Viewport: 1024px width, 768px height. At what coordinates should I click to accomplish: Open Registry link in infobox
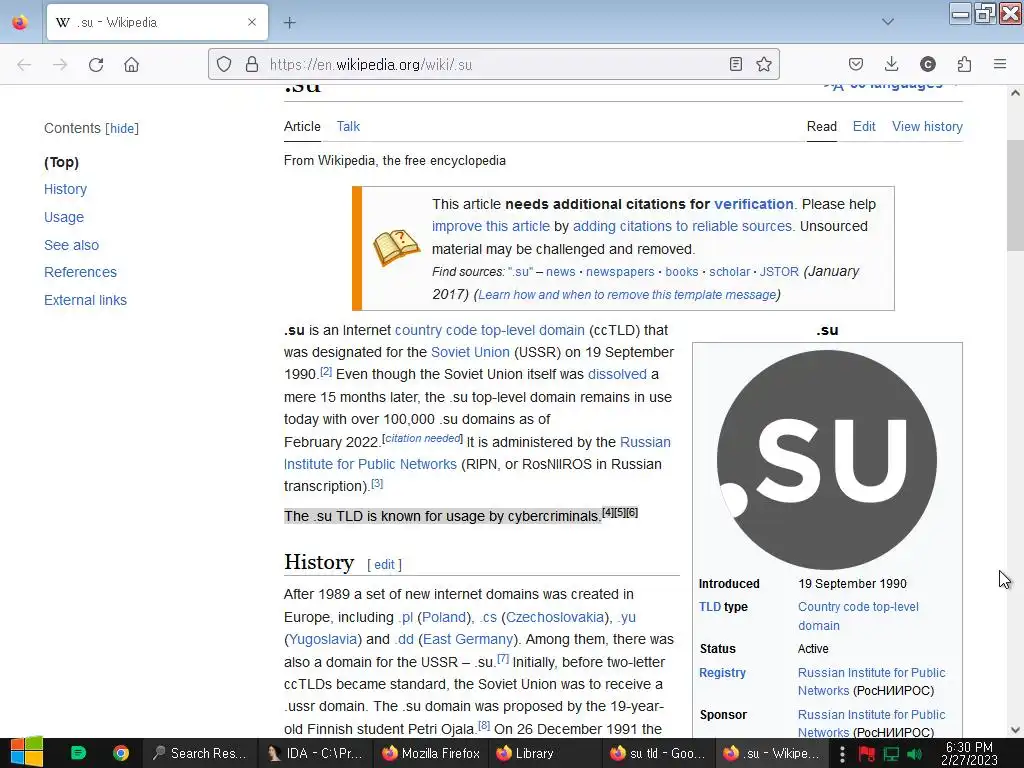pos(722,673)
